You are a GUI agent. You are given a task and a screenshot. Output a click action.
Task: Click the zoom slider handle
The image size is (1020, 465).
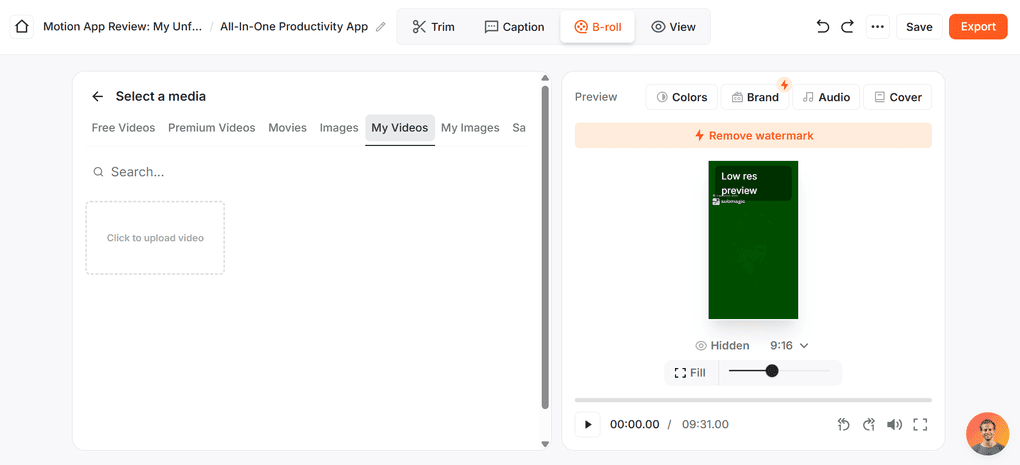coord(772,371)
